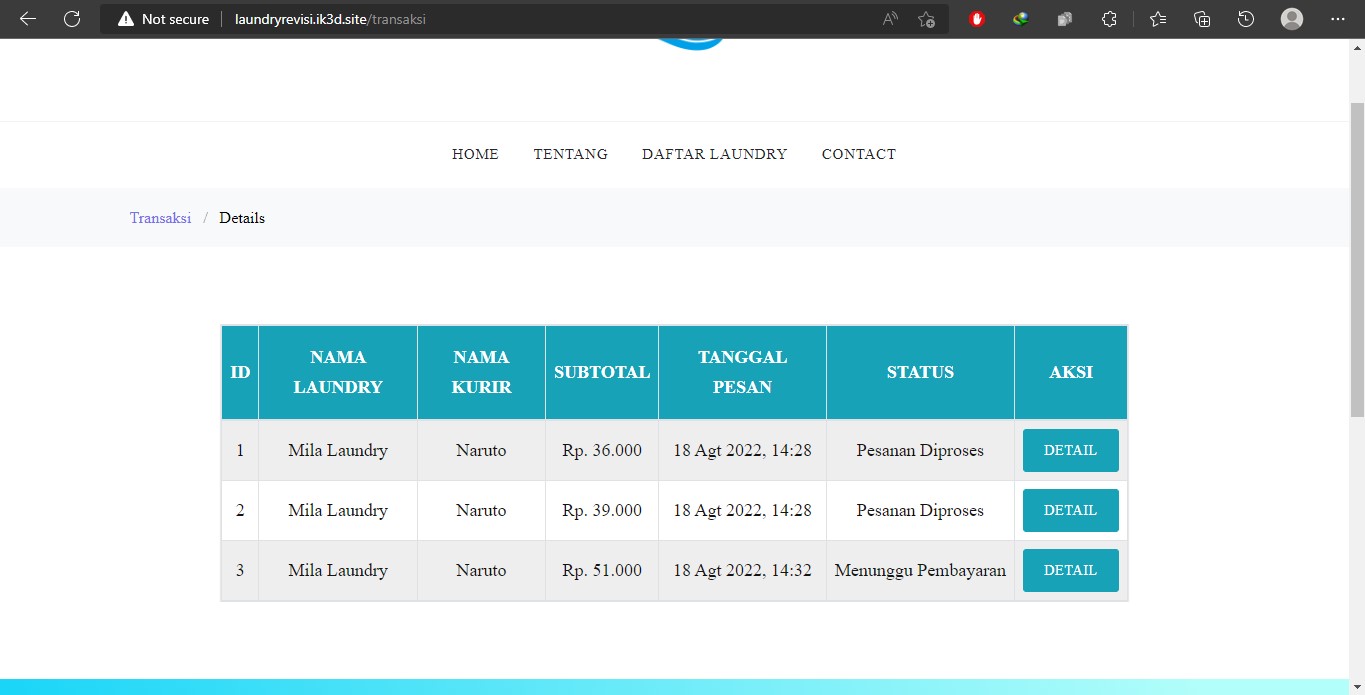Add page to favorites star icon

(x=927, y=19)
